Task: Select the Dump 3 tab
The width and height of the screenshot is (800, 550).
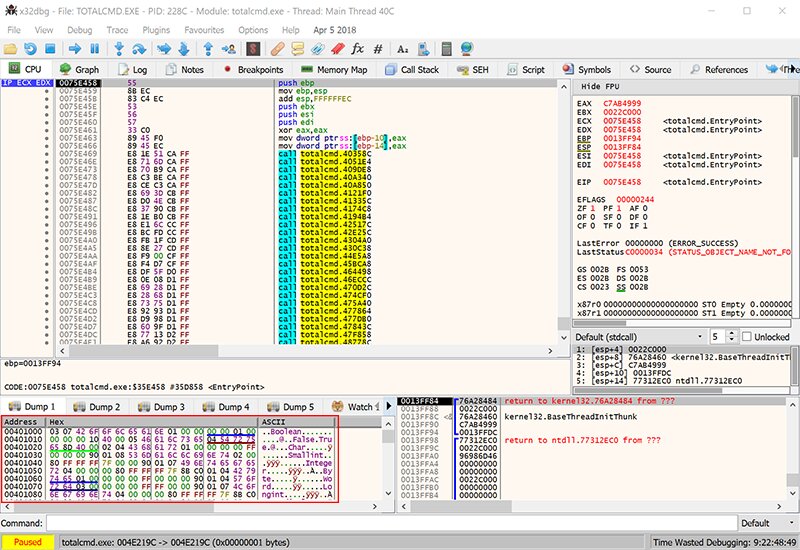Action: pyautogui.click(x=161, y=407)
